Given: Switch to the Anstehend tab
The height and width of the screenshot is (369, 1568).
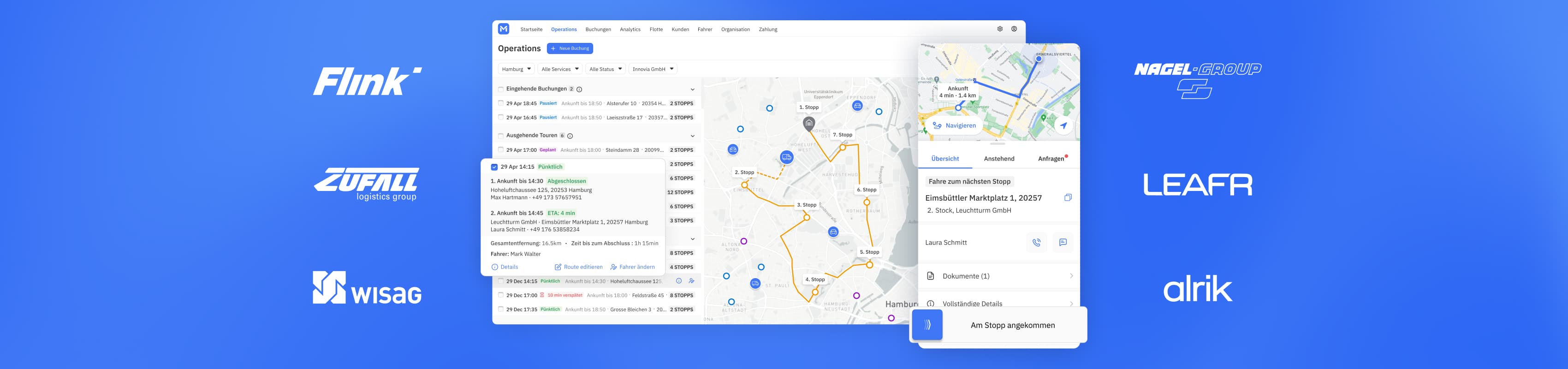Looking at the screenshot, I should [x=999, y=159].
